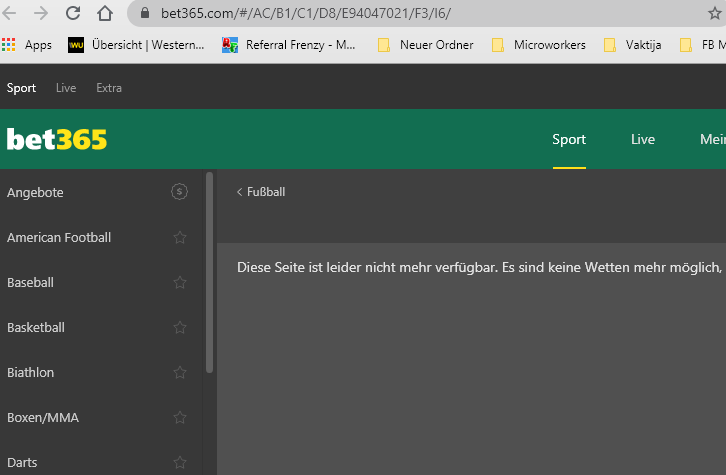Viewport: 726px width, 475px height.
Task: Favorite Boxen/MMA with star
Action: (180, 418)
